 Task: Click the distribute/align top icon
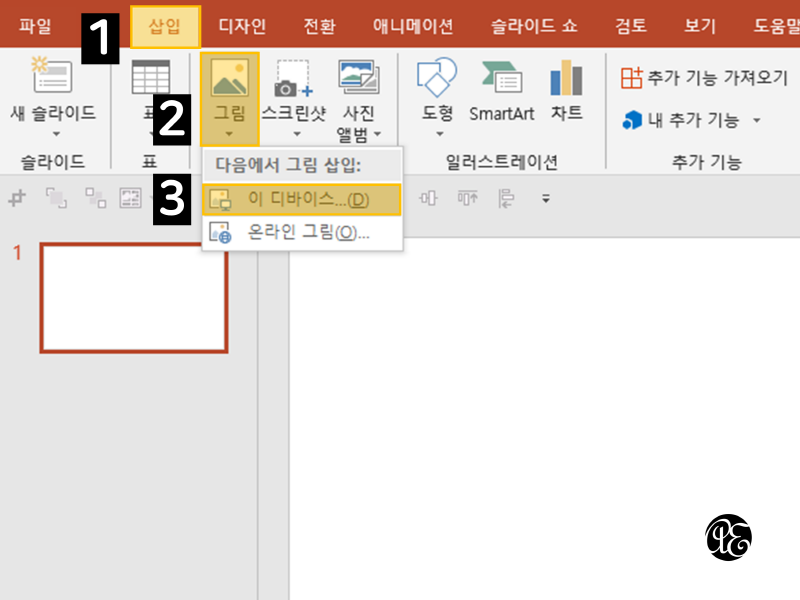click(467, 198)
